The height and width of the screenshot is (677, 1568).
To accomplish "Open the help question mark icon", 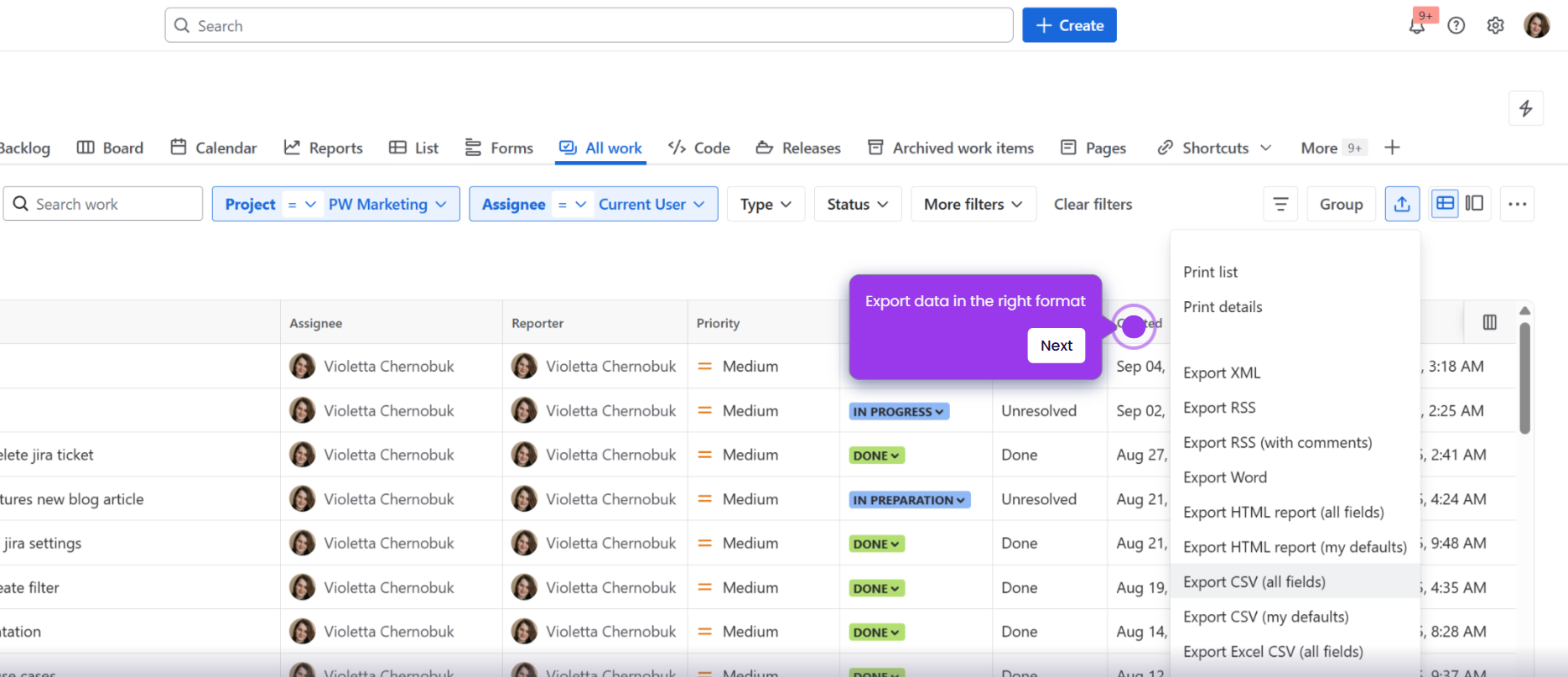I will click(x=1456, y=26).
